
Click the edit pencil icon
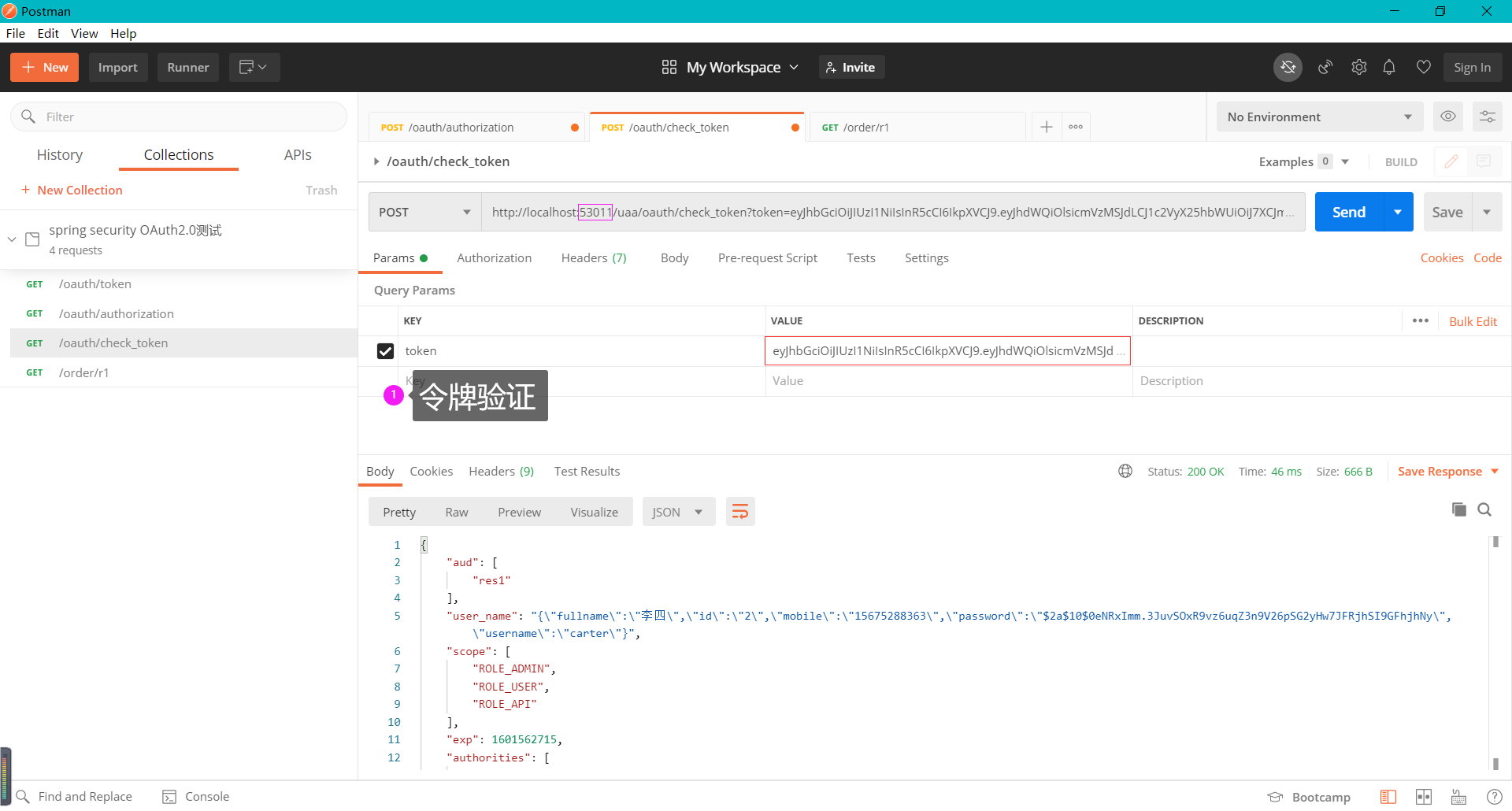click(x=1451, y=161)
